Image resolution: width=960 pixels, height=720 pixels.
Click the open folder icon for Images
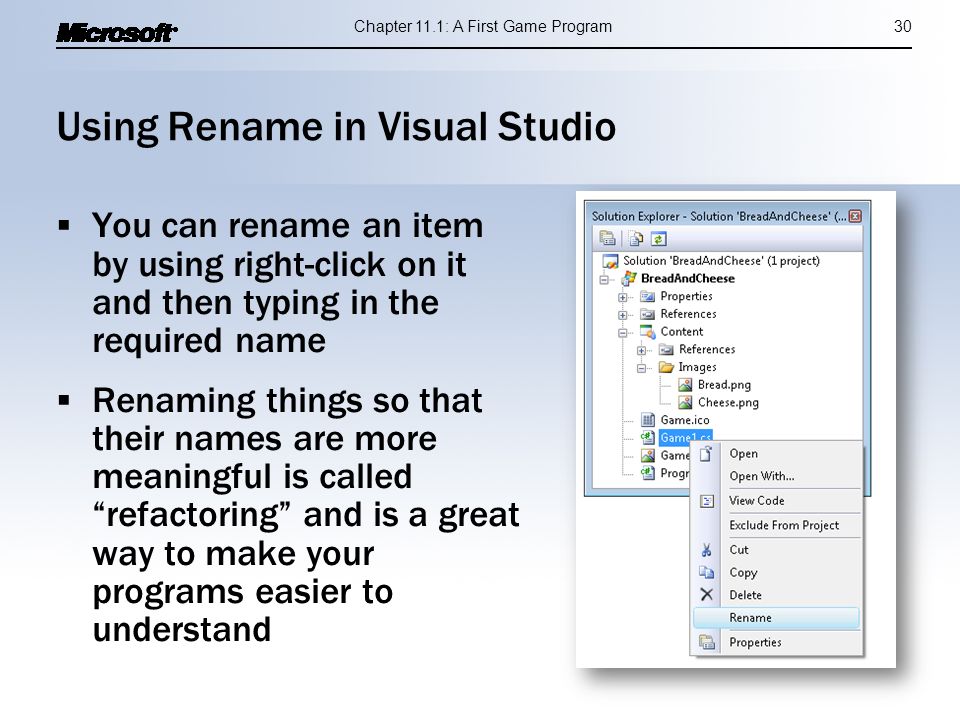click(x=666, y=367)
